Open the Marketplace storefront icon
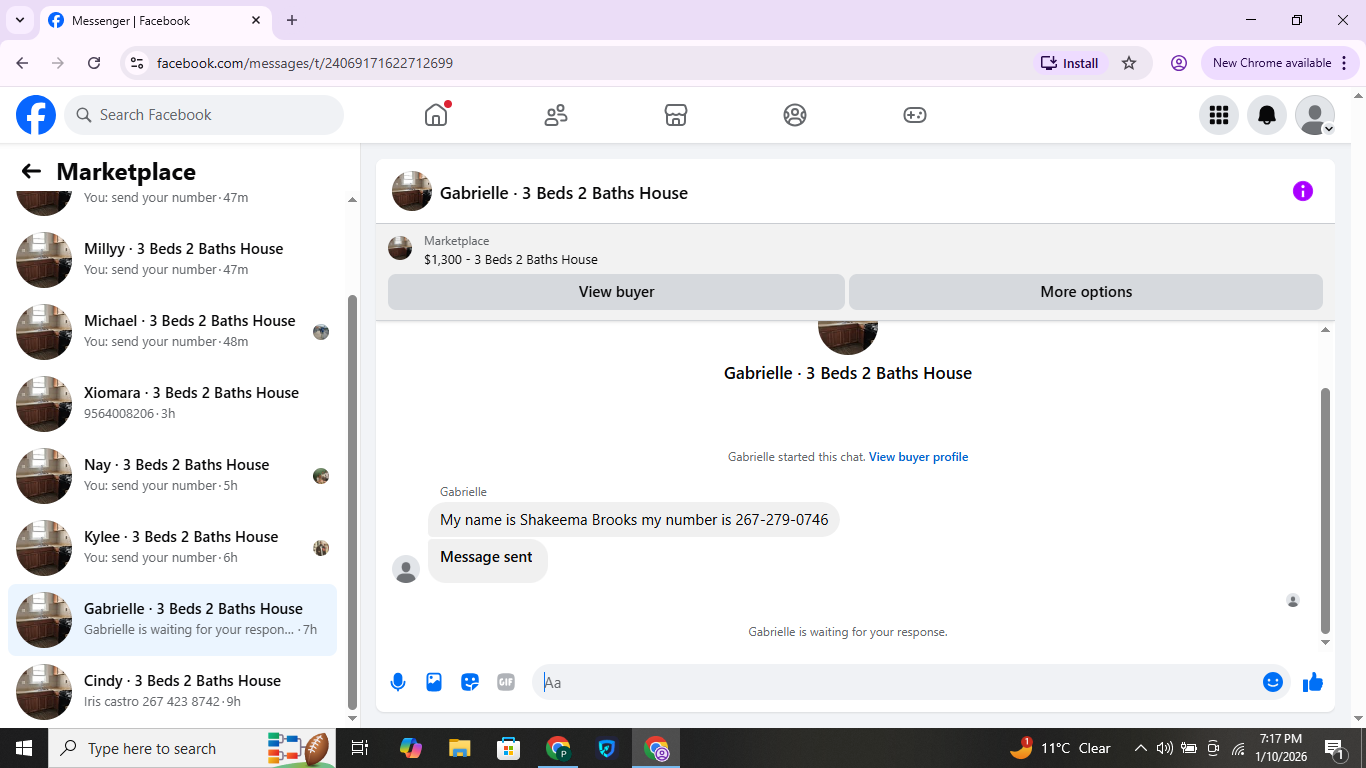This screenshot has width=1366, height=768. [x=676, y=115]
